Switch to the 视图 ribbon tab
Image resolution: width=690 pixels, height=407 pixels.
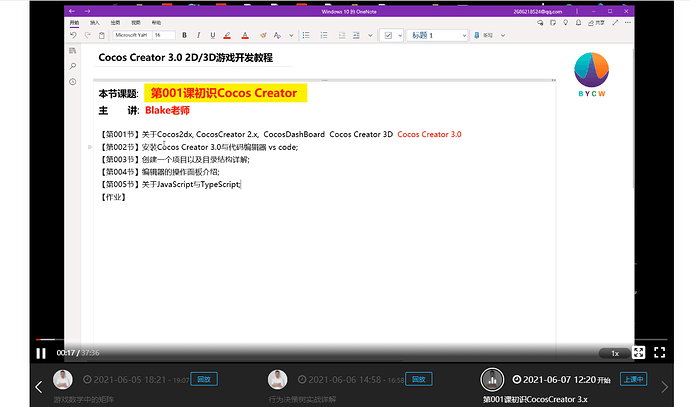136,23
